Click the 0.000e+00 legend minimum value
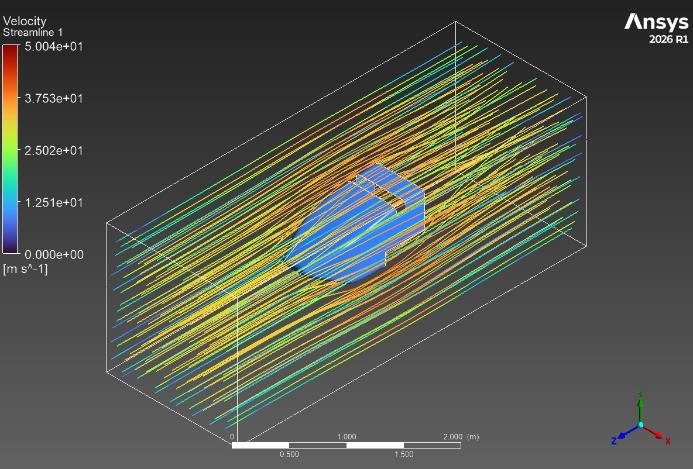Screen dimensions: 693x469 [53, 254]
